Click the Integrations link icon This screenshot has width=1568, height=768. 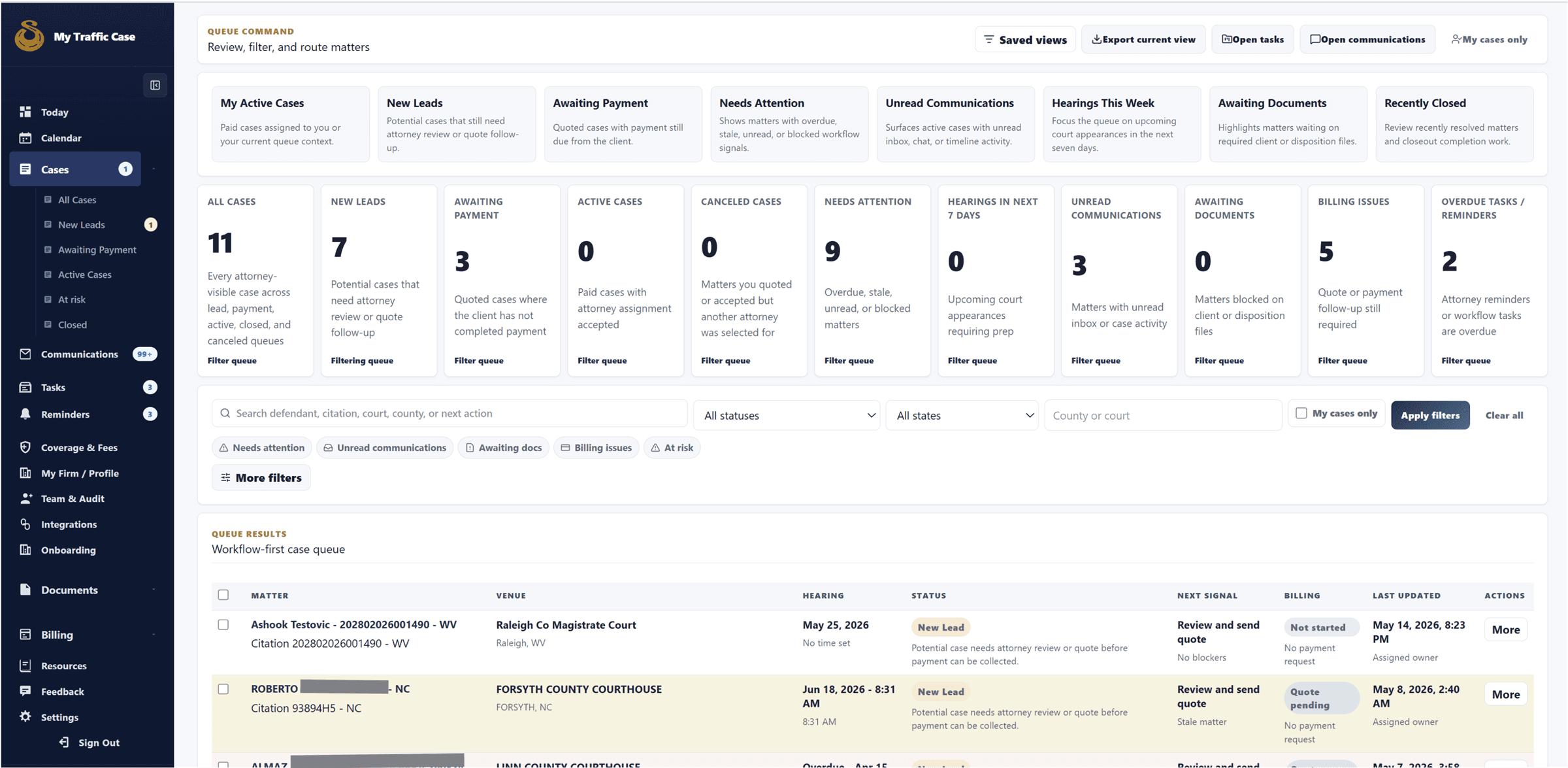[25, 524]
